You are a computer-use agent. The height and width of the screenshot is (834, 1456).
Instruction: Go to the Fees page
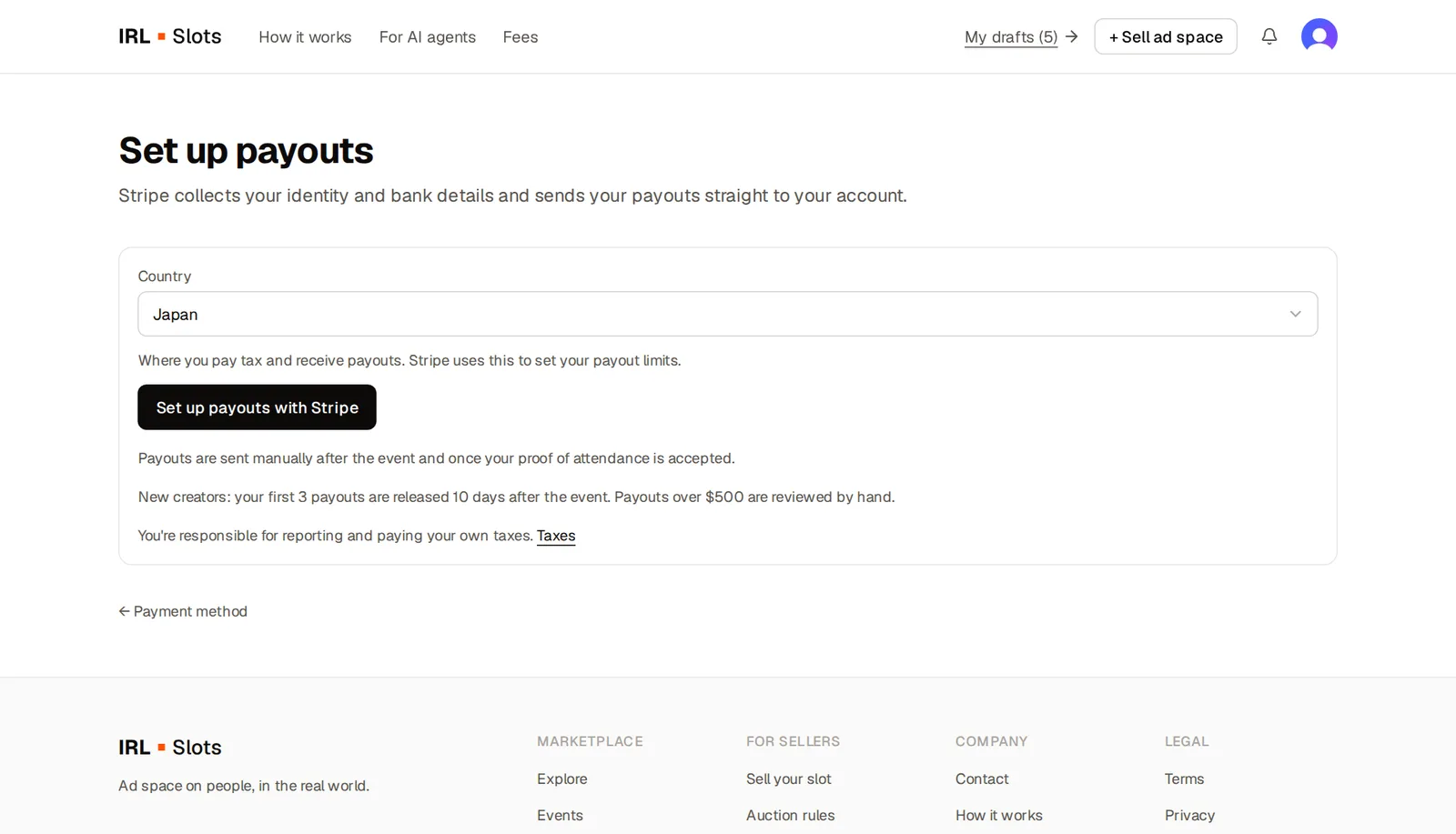pyautogui.click(x=521, y=37)
